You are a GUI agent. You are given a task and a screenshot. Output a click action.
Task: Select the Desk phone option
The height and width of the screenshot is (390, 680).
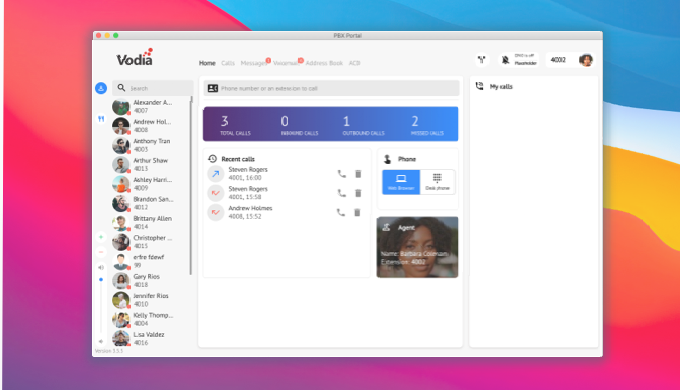[x=438, y=182]
